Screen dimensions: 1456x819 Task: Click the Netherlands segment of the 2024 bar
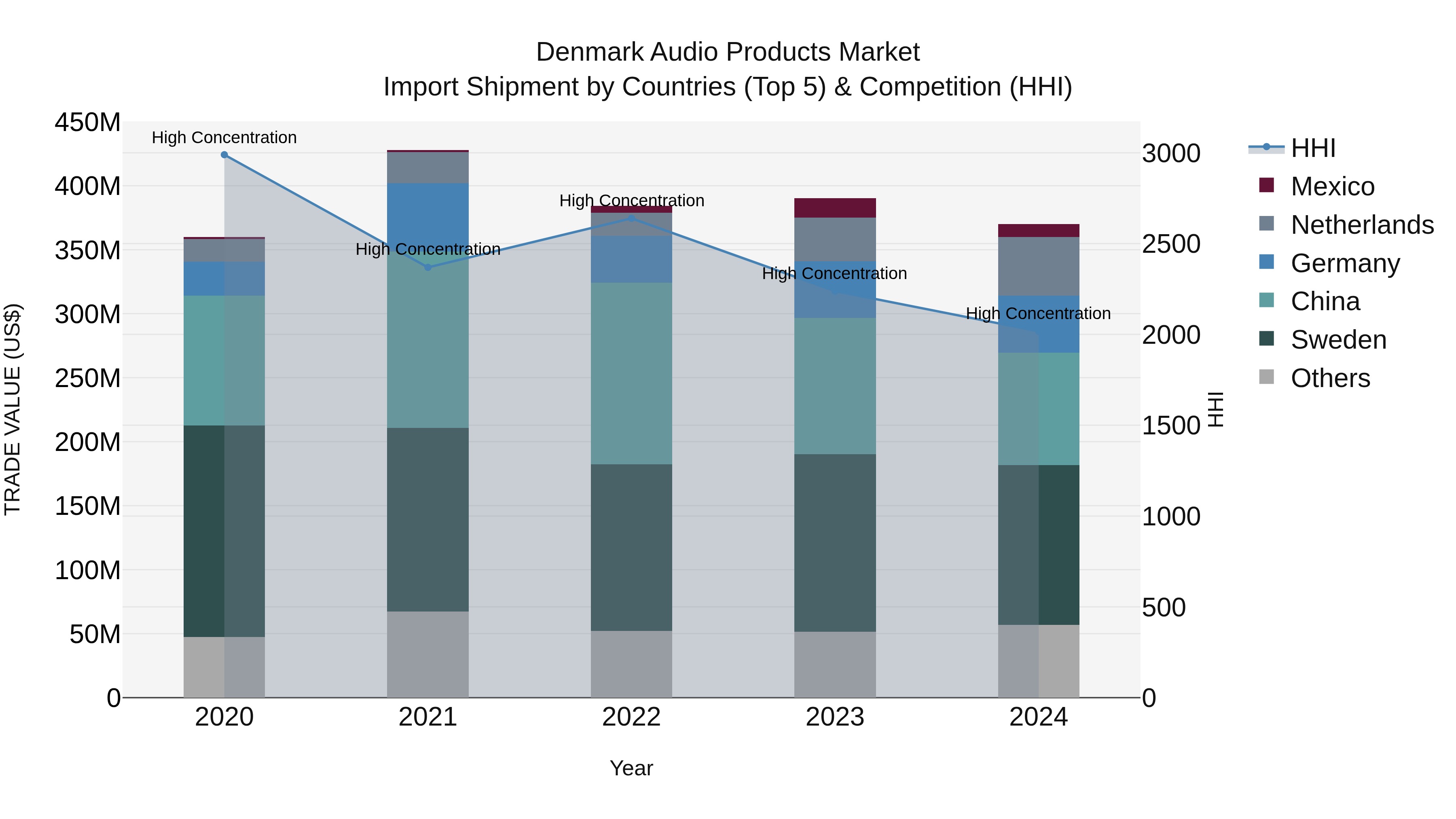point(1038,267)
